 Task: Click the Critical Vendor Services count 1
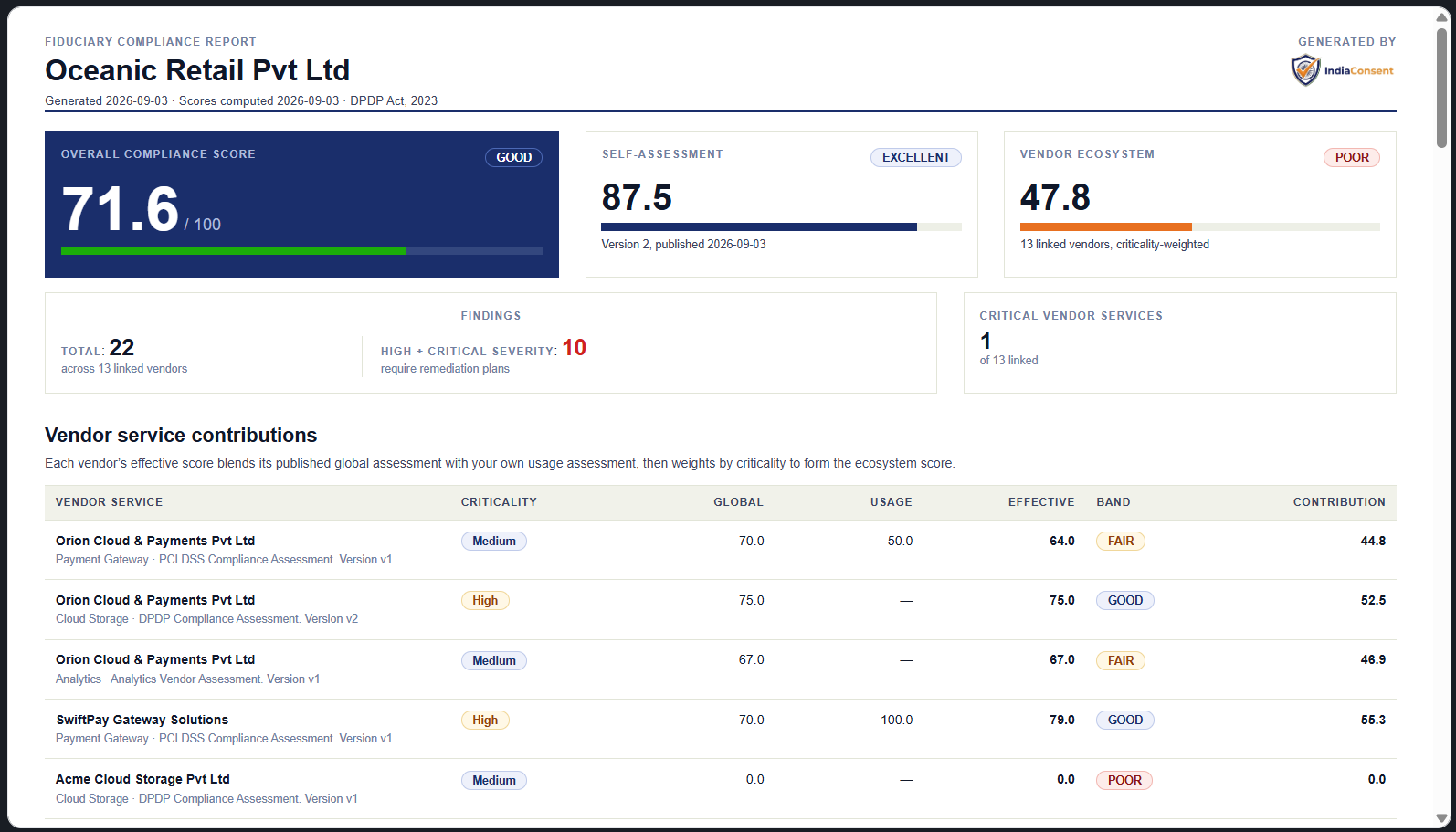point(986,342)
